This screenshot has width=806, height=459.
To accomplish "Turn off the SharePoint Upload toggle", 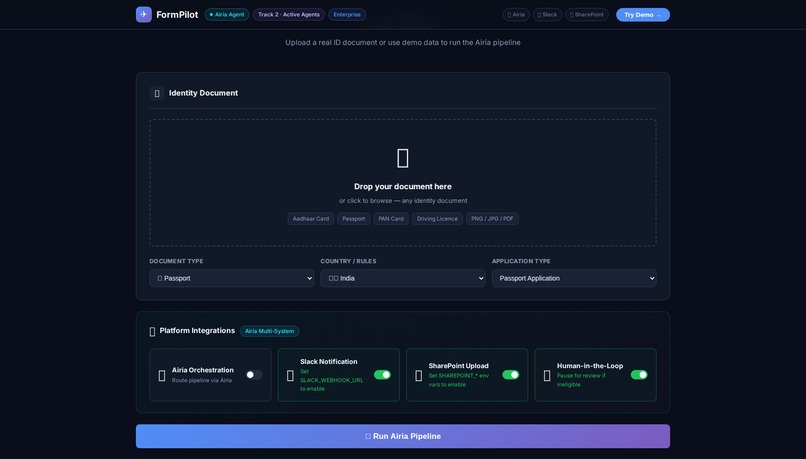I will (x=510, y=375).
